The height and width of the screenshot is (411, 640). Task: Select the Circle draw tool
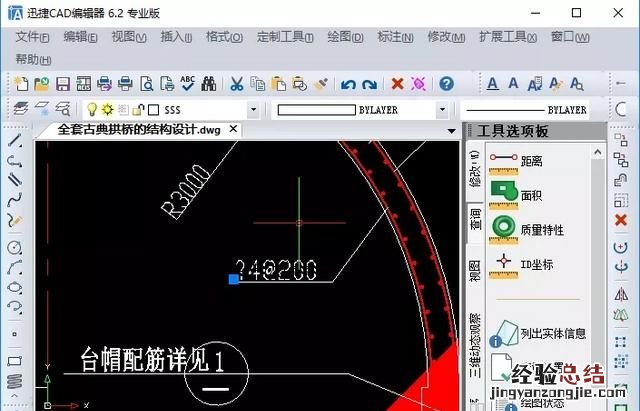pyautogui.click(x=15, y=247)
